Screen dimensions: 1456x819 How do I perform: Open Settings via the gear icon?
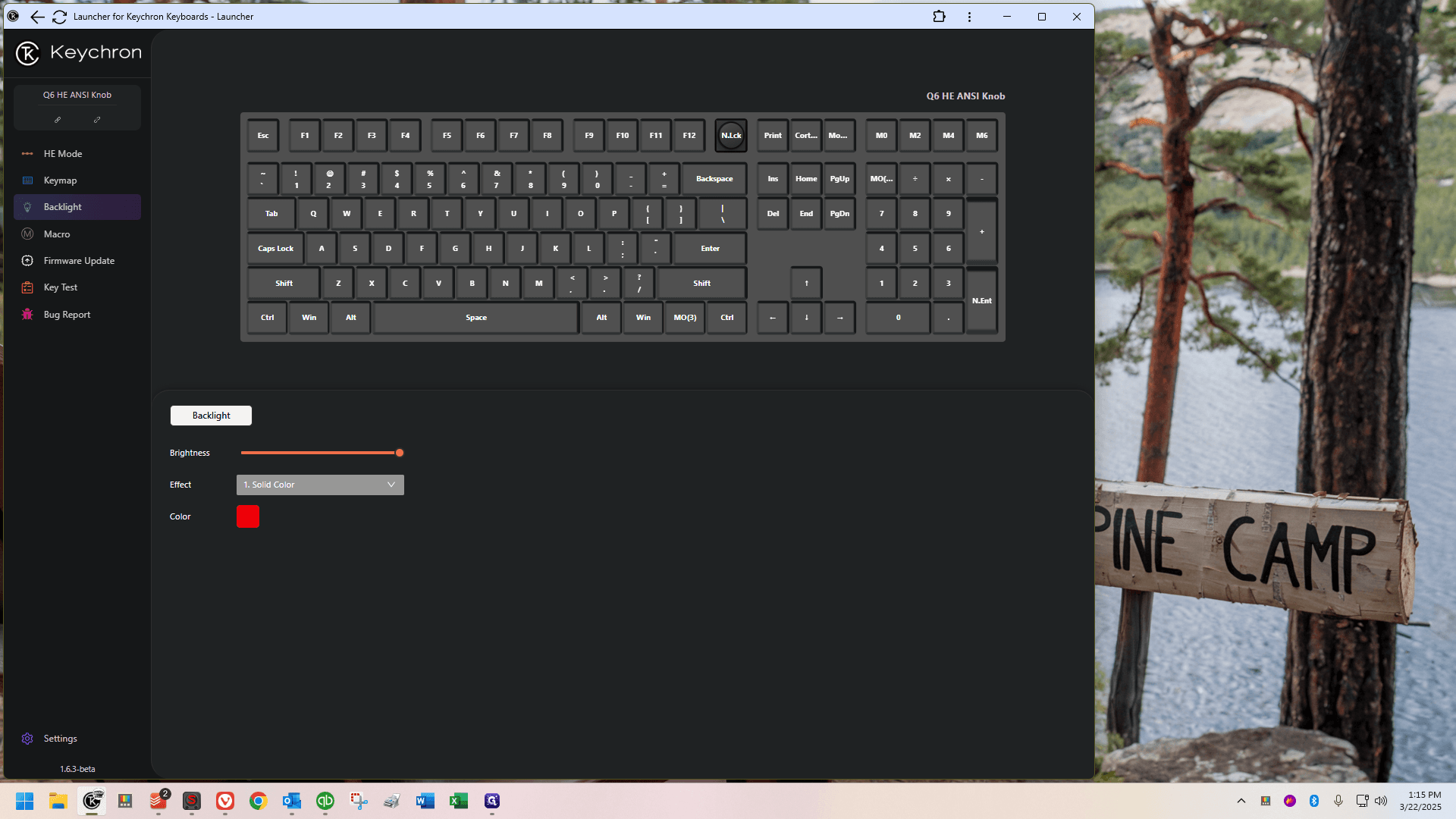point(27,739)
